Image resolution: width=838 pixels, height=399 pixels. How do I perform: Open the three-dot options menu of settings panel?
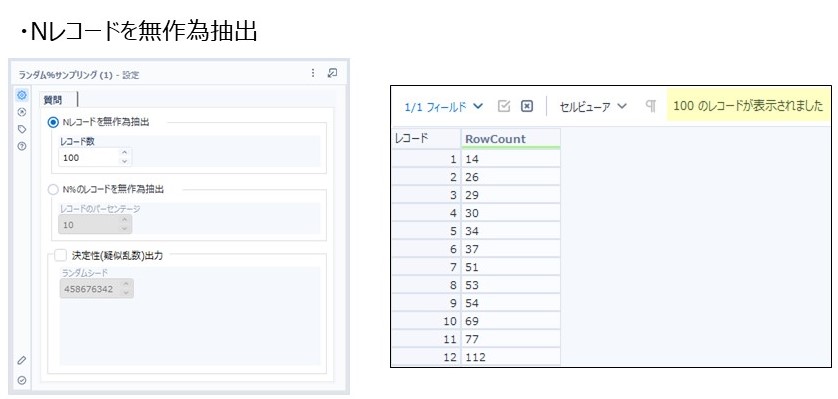click(313, 73)
